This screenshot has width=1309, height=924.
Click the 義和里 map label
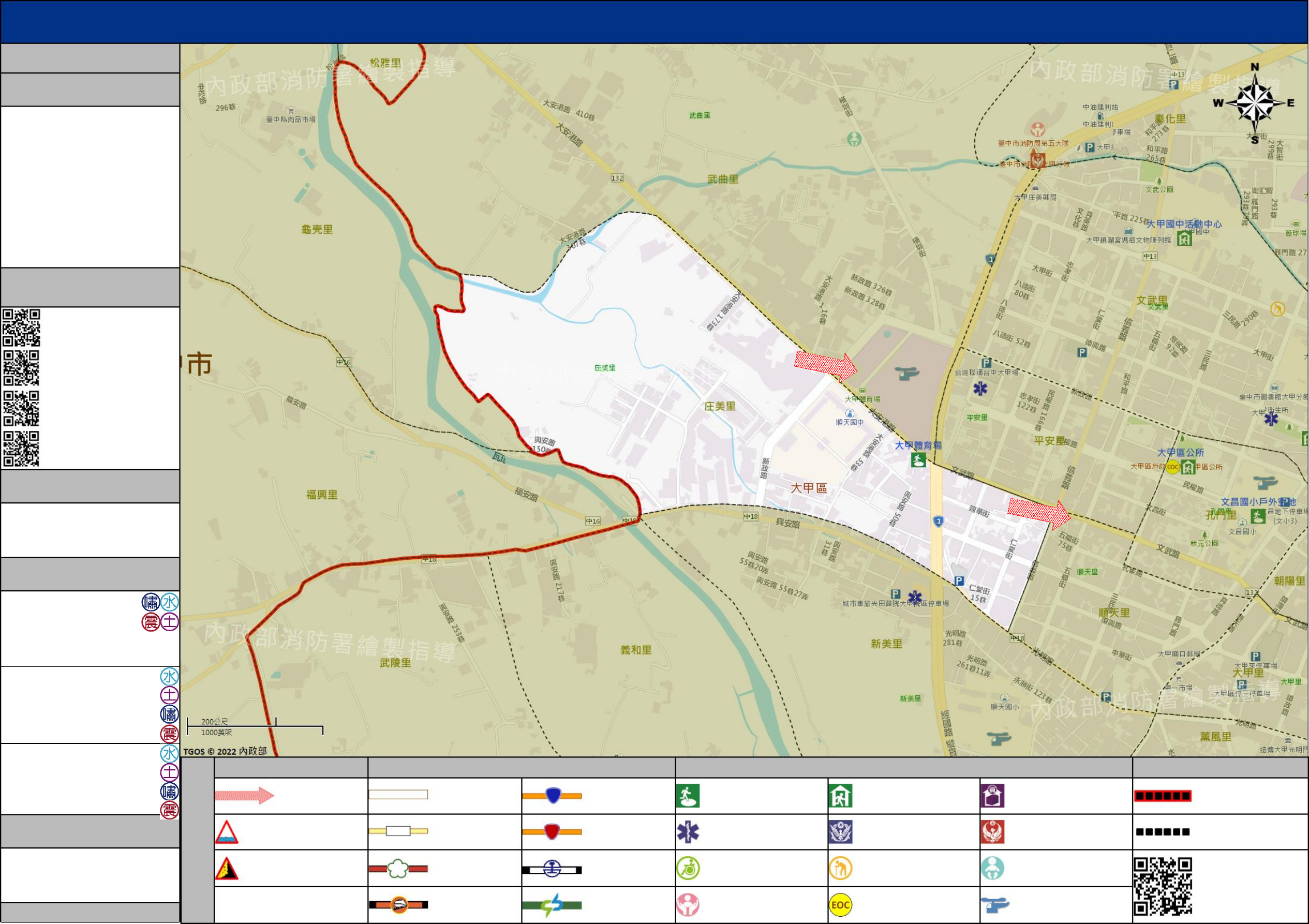point(636,649)
